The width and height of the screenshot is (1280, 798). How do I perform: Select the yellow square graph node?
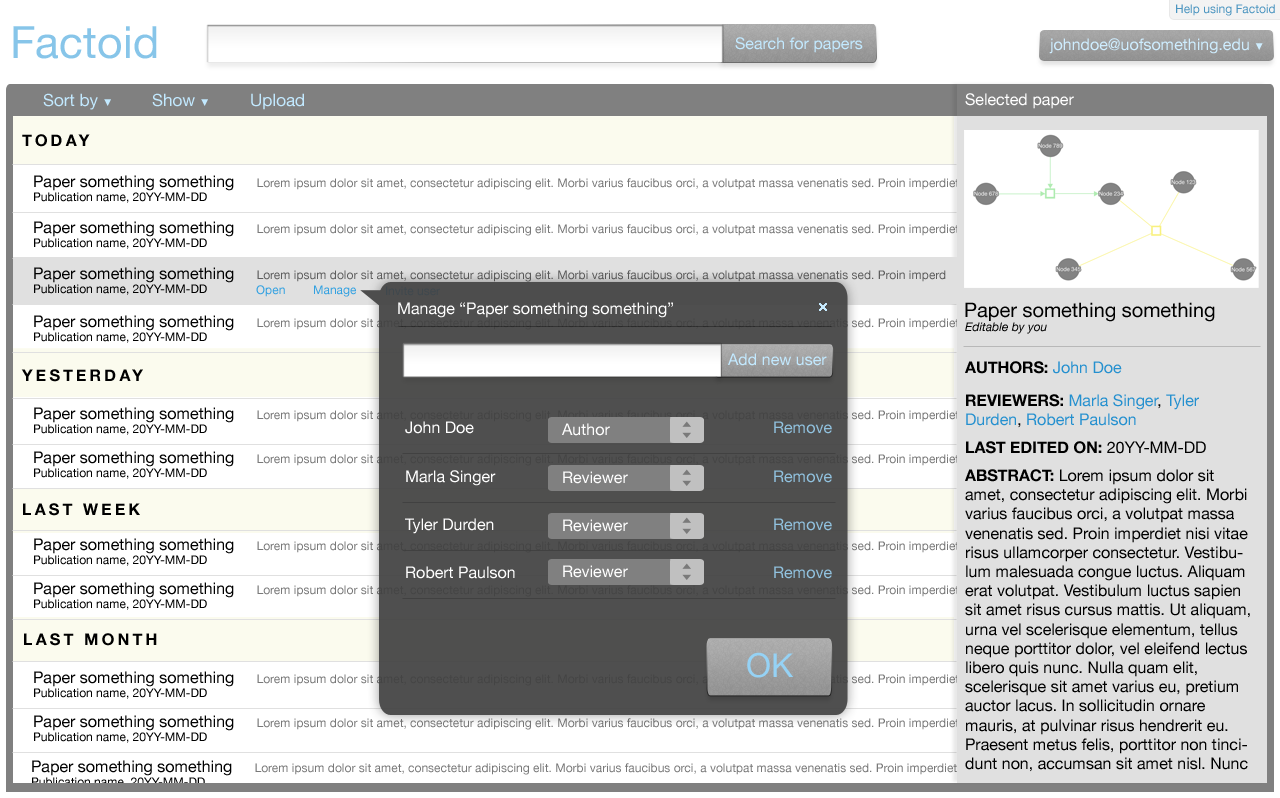coord(1156,231)
